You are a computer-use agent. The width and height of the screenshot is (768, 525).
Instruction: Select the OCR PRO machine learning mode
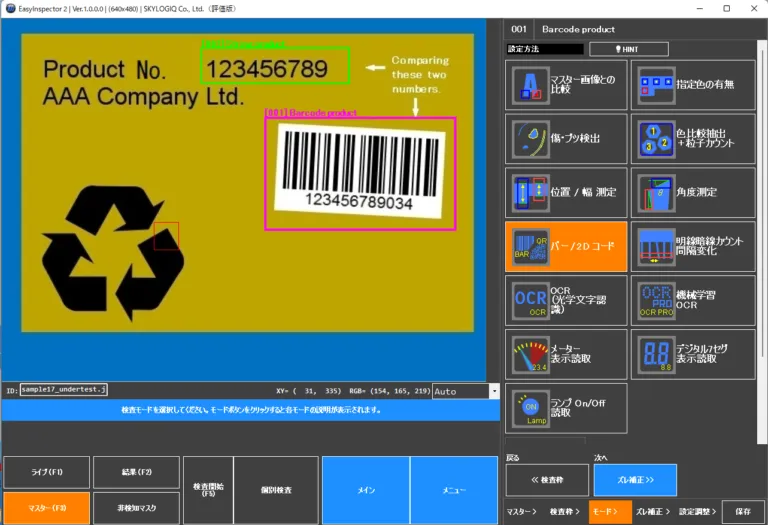693,300
